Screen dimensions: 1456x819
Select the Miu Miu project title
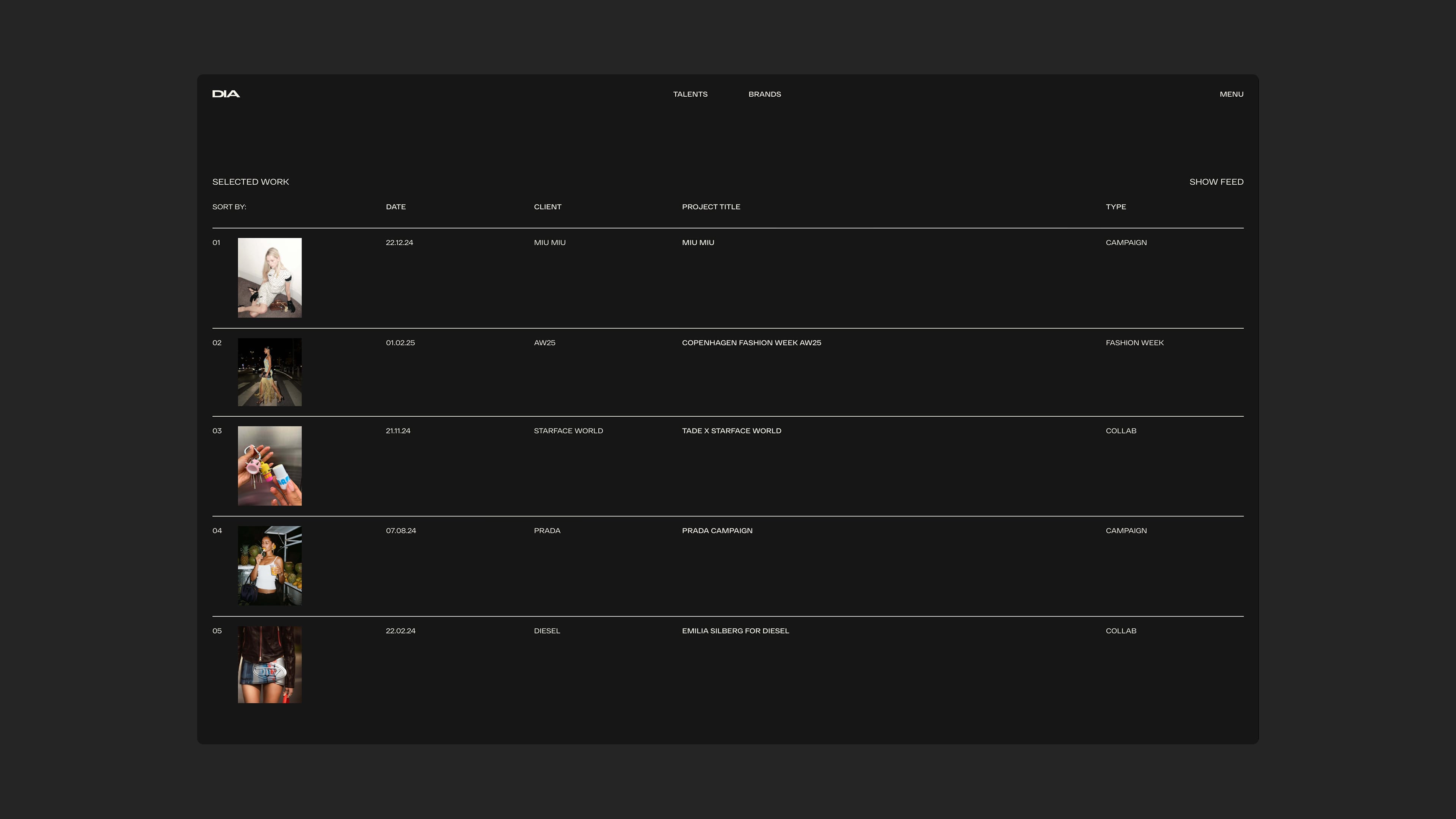698,243
